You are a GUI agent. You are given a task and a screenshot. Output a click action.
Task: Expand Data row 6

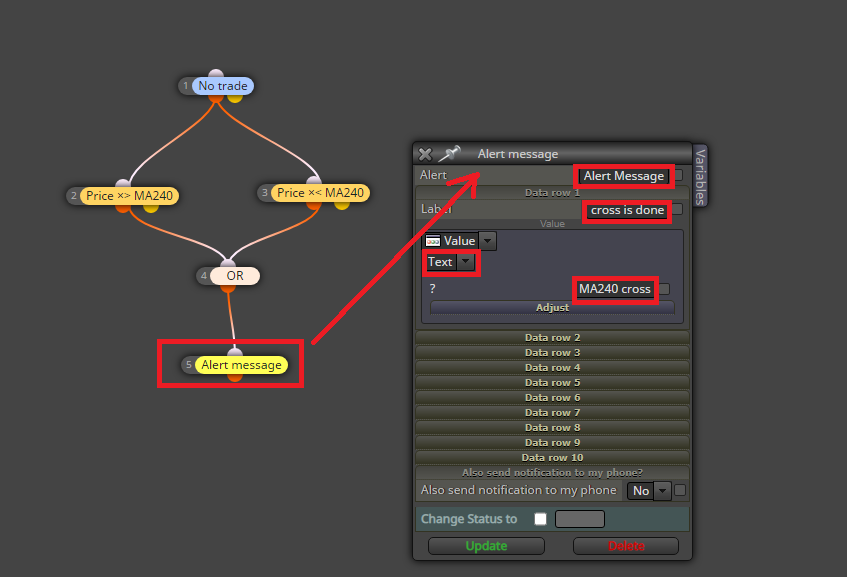[552, 398]
